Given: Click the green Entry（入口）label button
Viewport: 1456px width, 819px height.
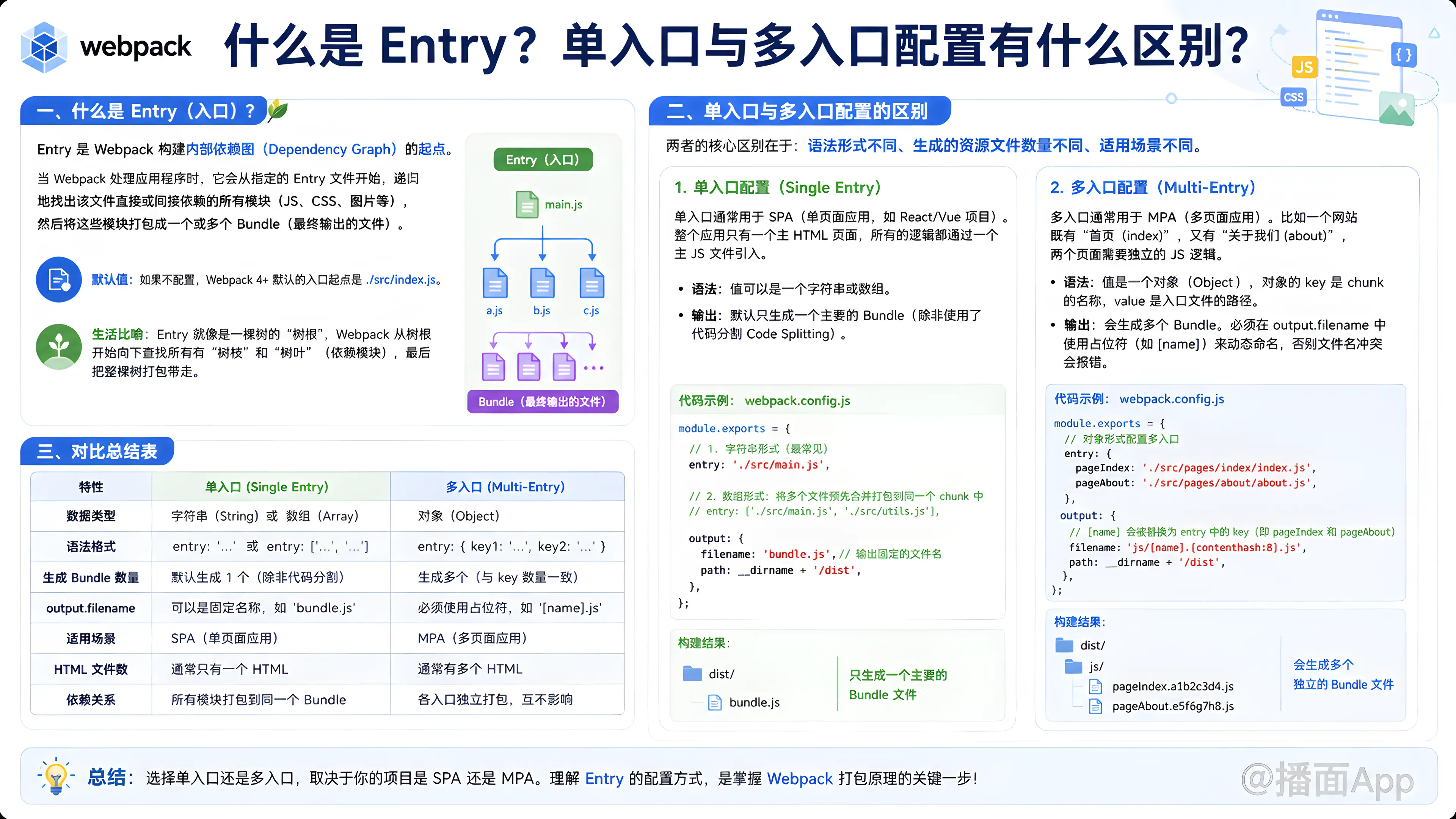Looking at the screenshot, I should click(543, 160).
